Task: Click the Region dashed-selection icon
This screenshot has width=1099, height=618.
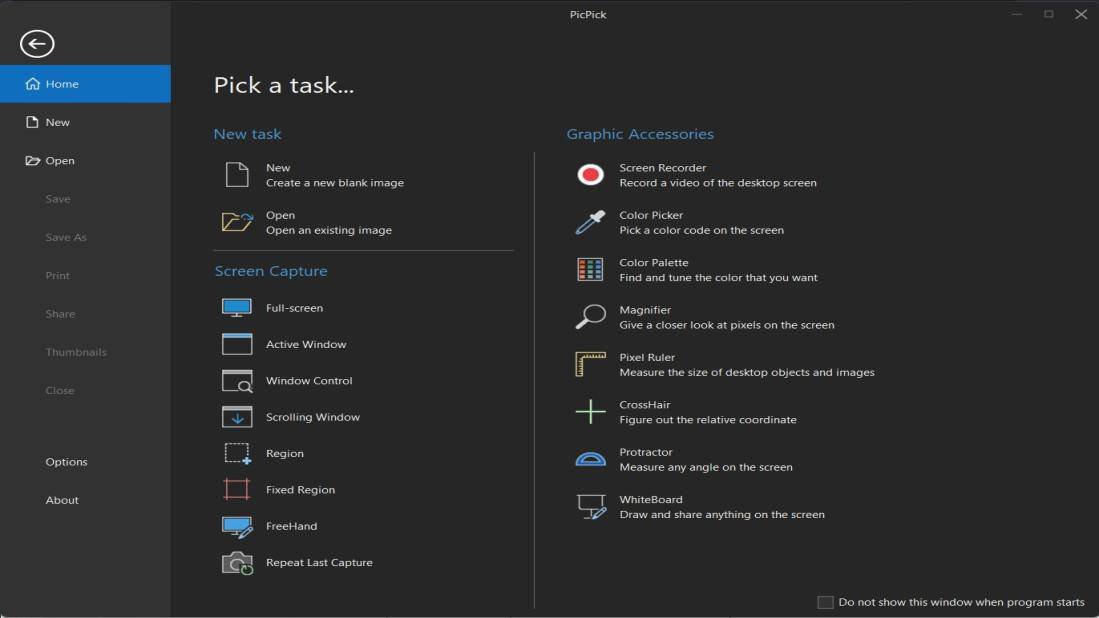Action: 238,453
